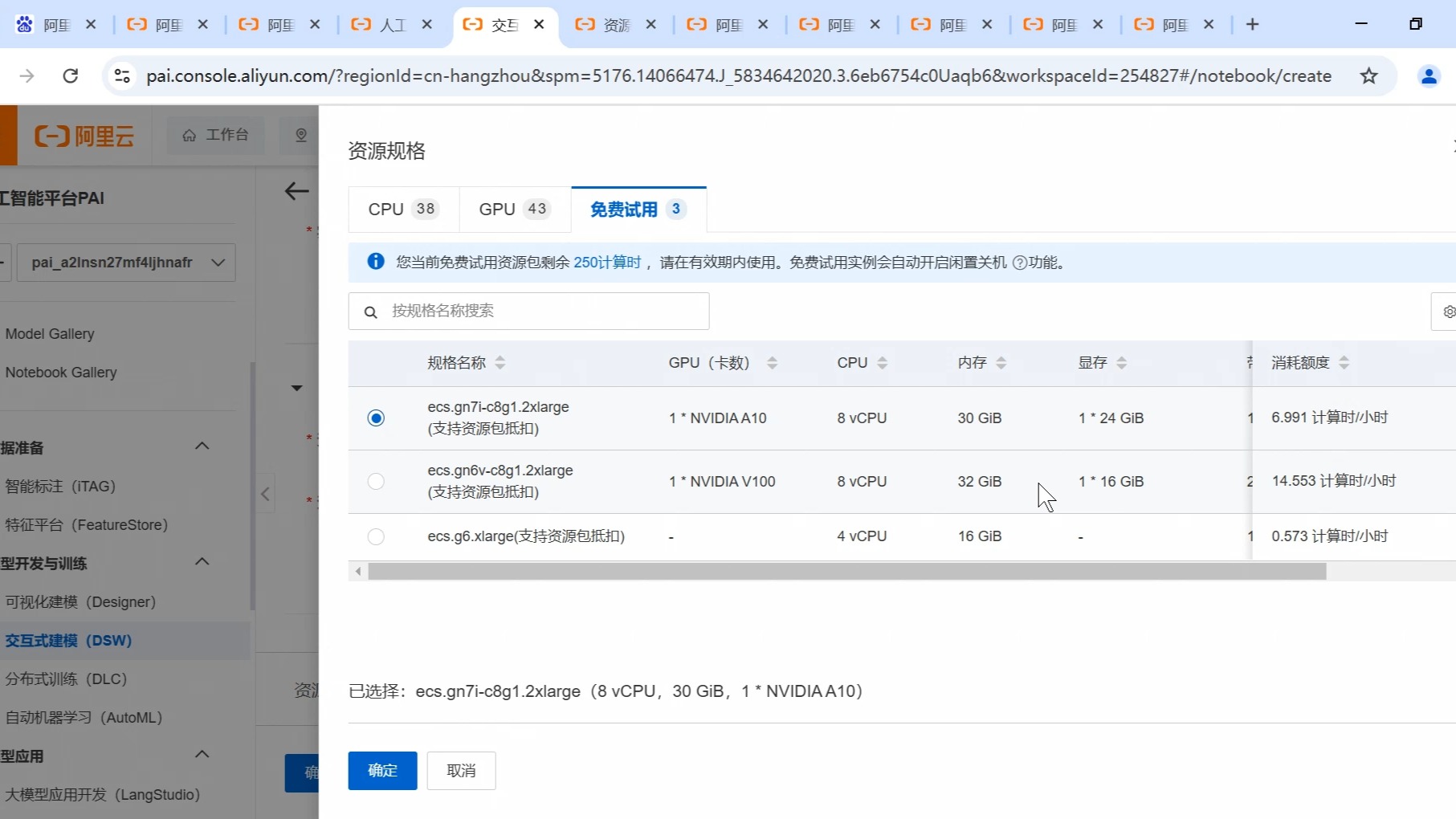Screen dimensions: 1456x819
Task: Open 分布式训练 (DLC)
Action: pos(66,679)
